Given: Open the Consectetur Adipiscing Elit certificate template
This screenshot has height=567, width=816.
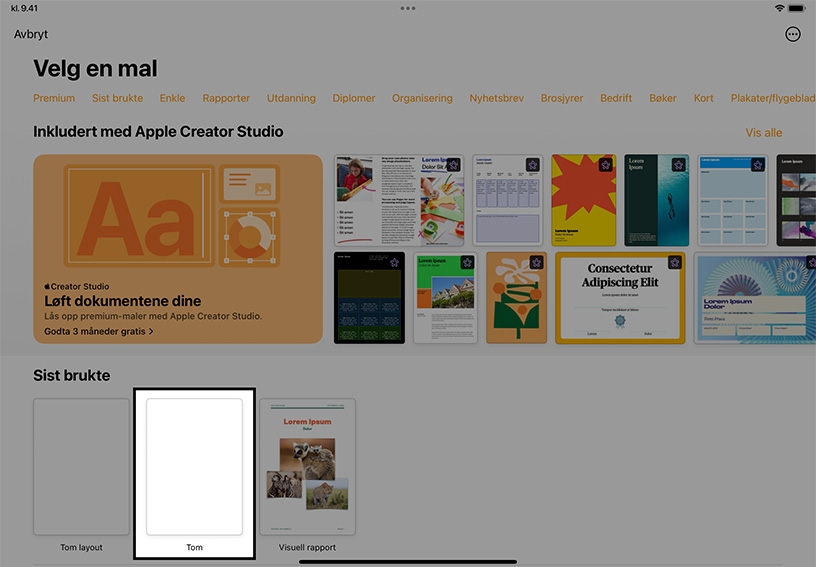Looking at the screenshot, I should pyautogui.click(x=620, y=298).
